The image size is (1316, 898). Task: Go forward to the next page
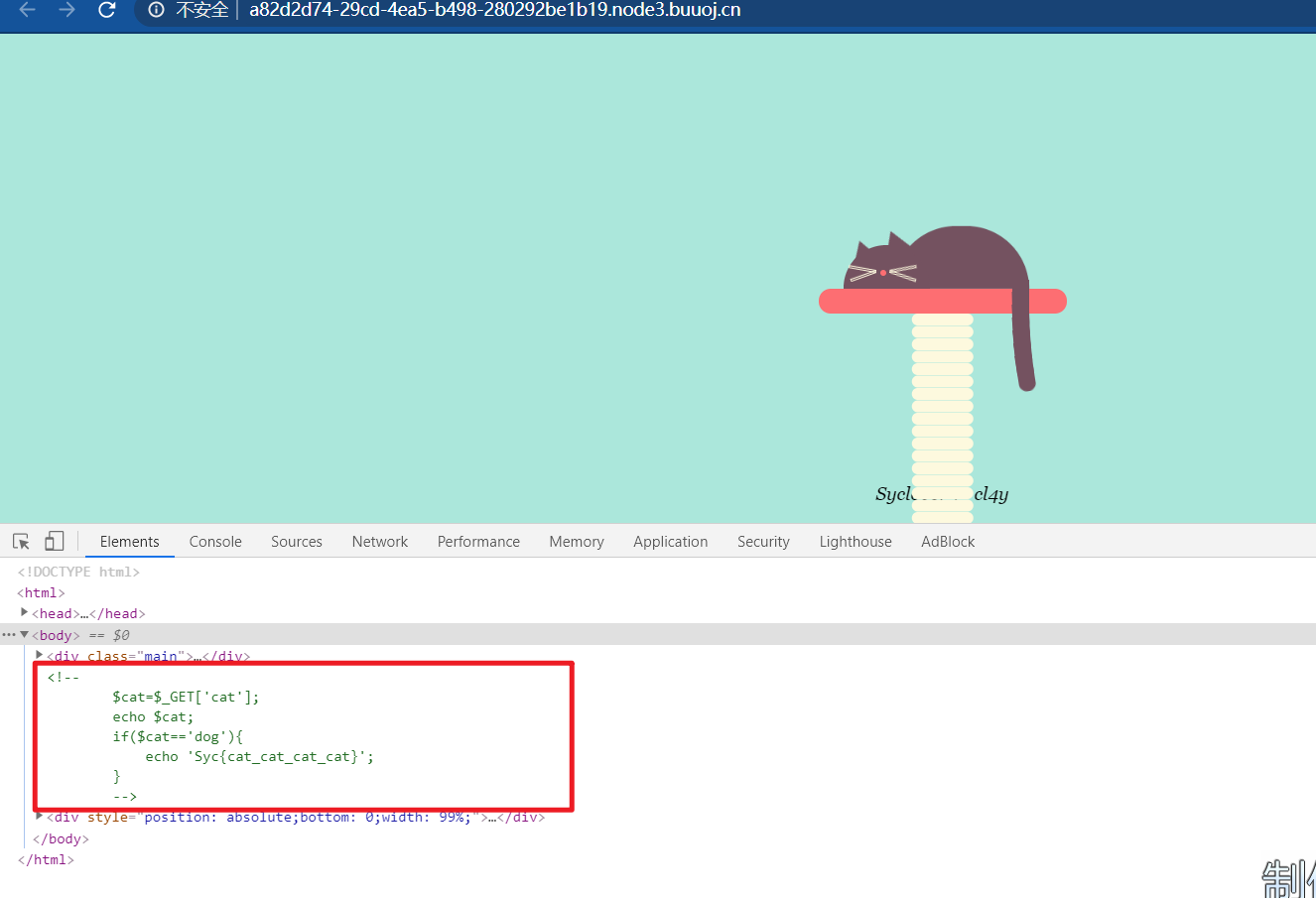66,10
